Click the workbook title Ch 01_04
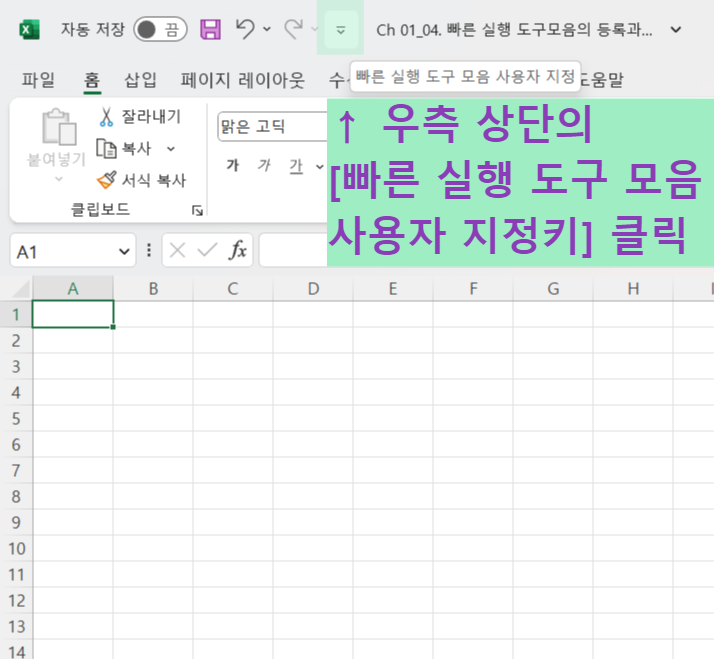The image size is (714, 659). tap(514, 30)
